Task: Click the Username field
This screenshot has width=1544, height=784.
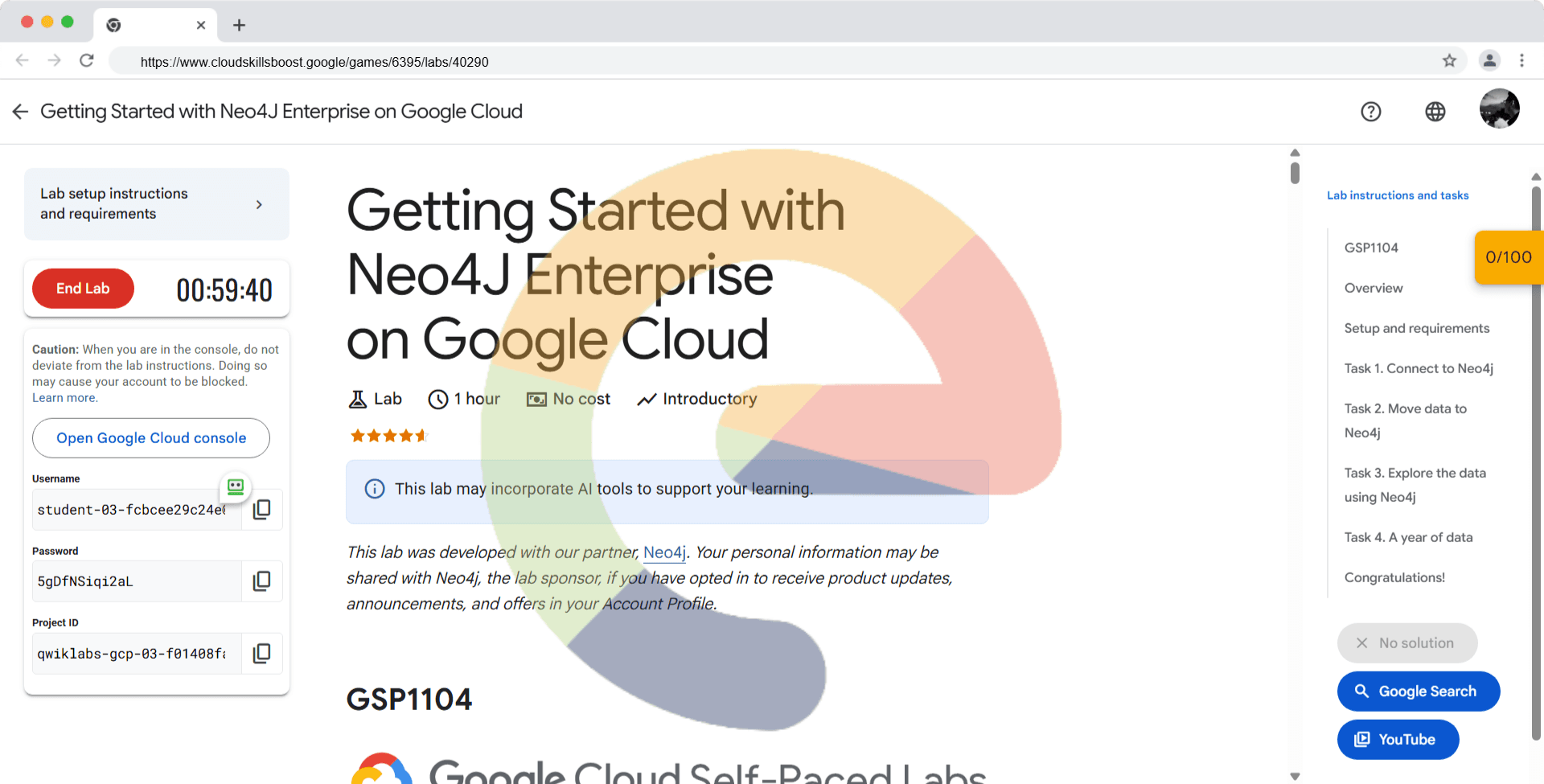Action: click(x=137, y=510)
